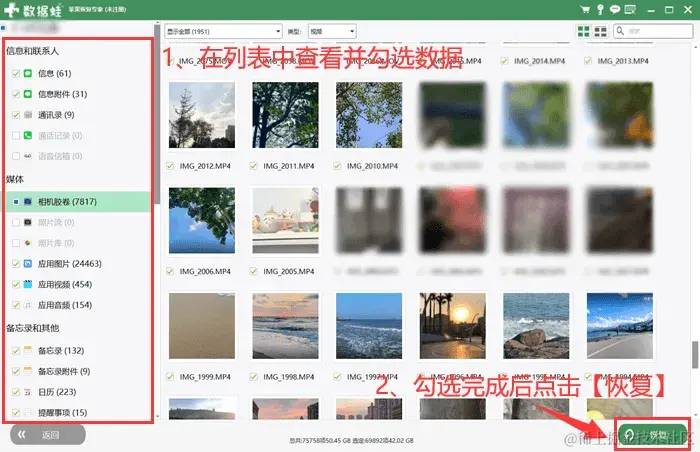Click the 应用音频 music note icon

point(28,305)
